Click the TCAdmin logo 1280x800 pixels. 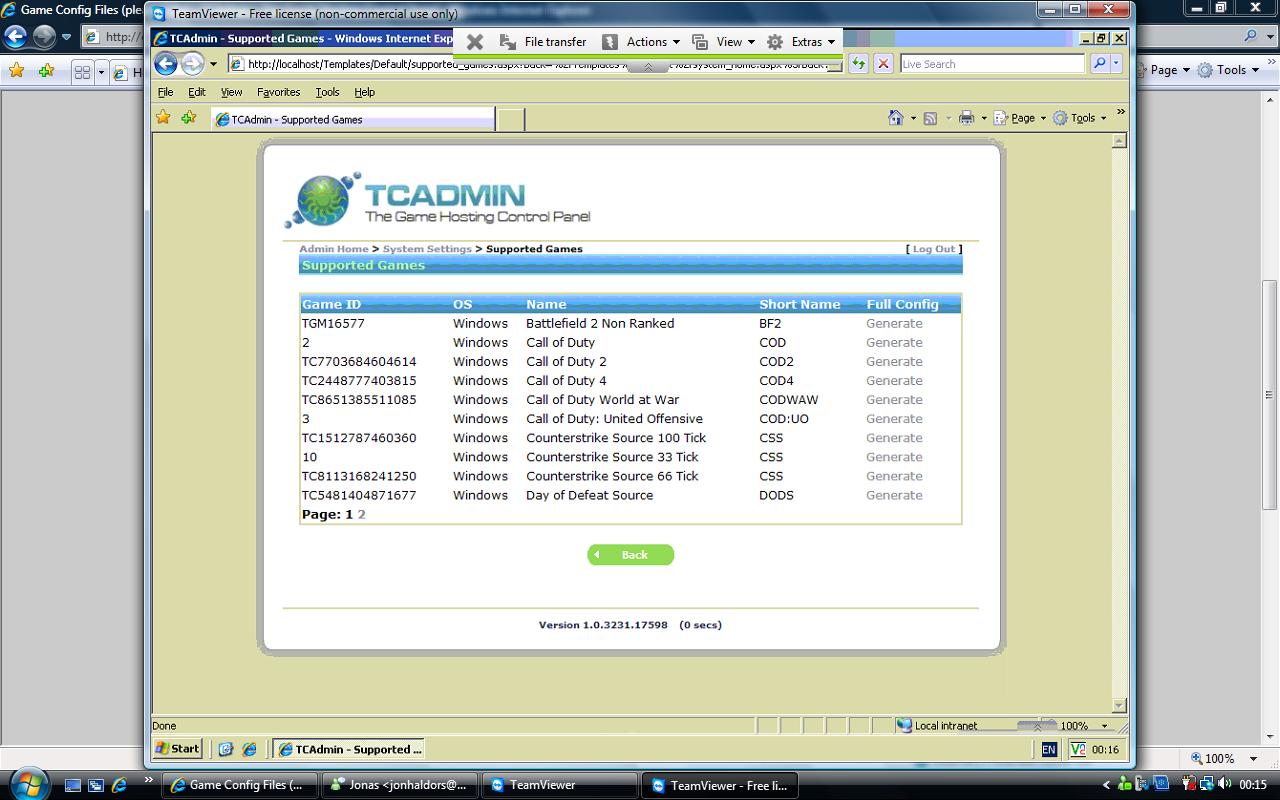pyautogui.click(x=438, y=200)
